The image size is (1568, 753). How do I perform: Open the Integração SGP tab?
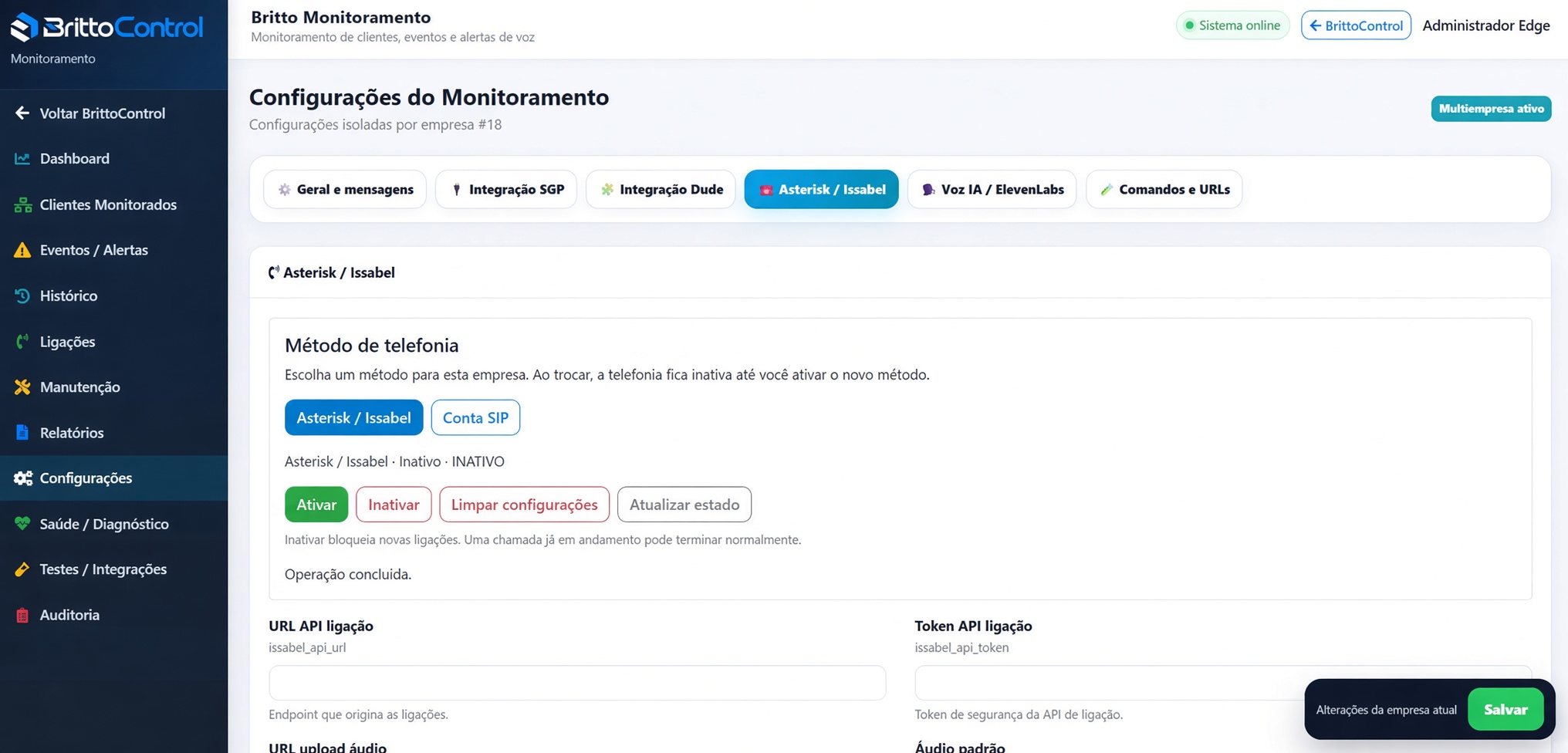506,190
